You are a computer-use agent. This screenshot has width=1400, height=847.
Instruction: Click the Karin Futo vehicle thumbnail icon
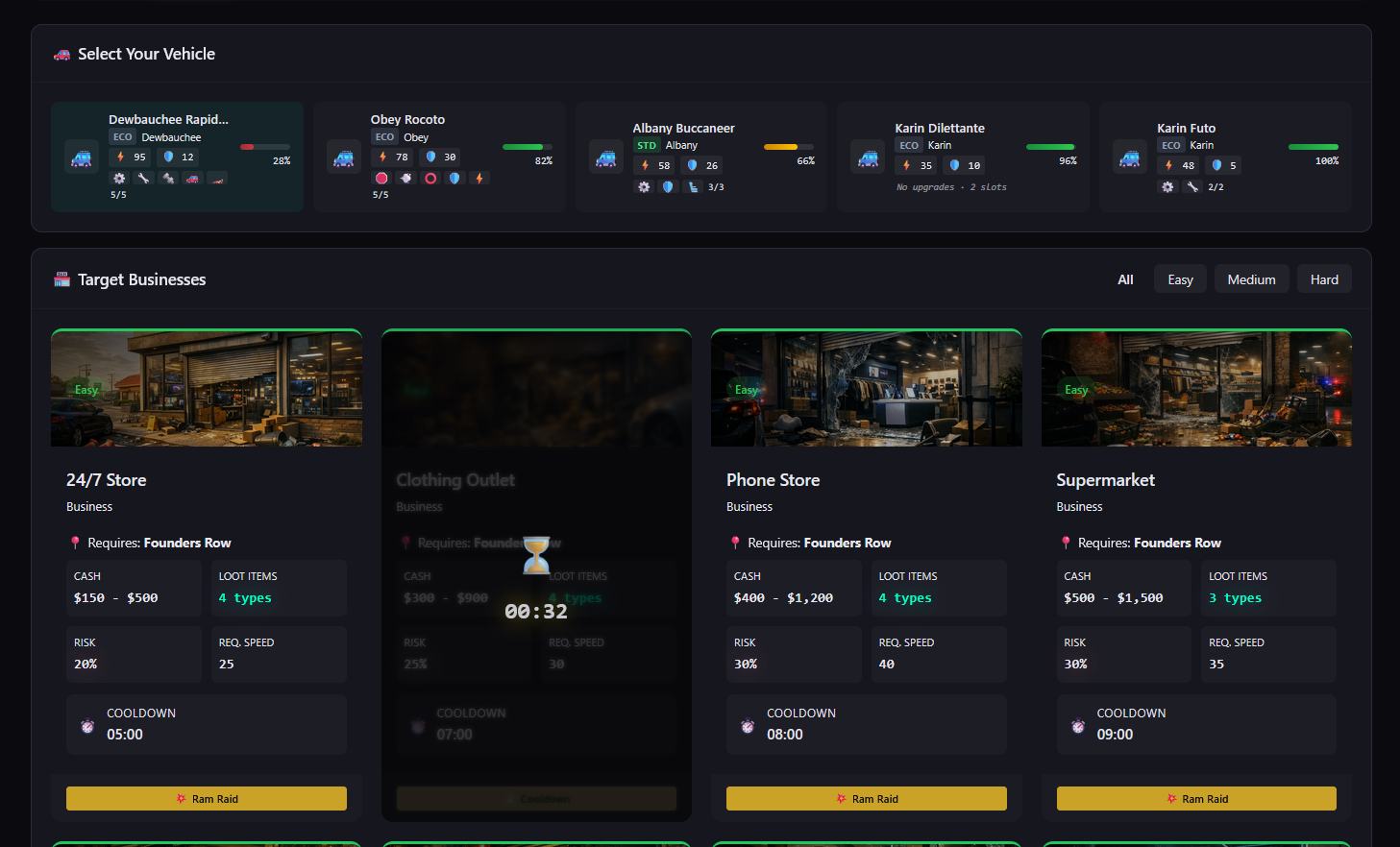point(1130,157)
